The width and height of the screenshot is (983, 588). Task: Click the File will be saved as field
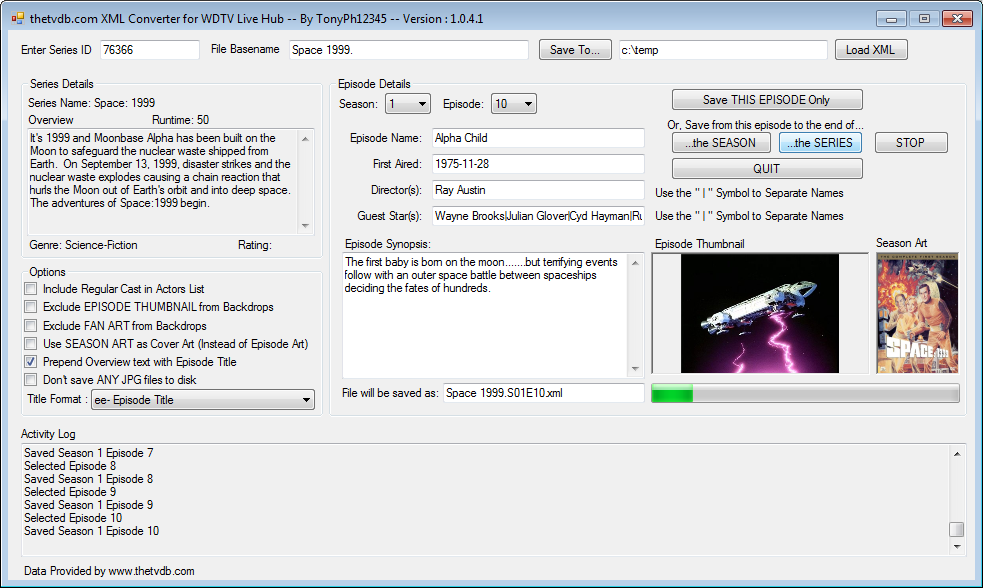click(x=543, y=393)
